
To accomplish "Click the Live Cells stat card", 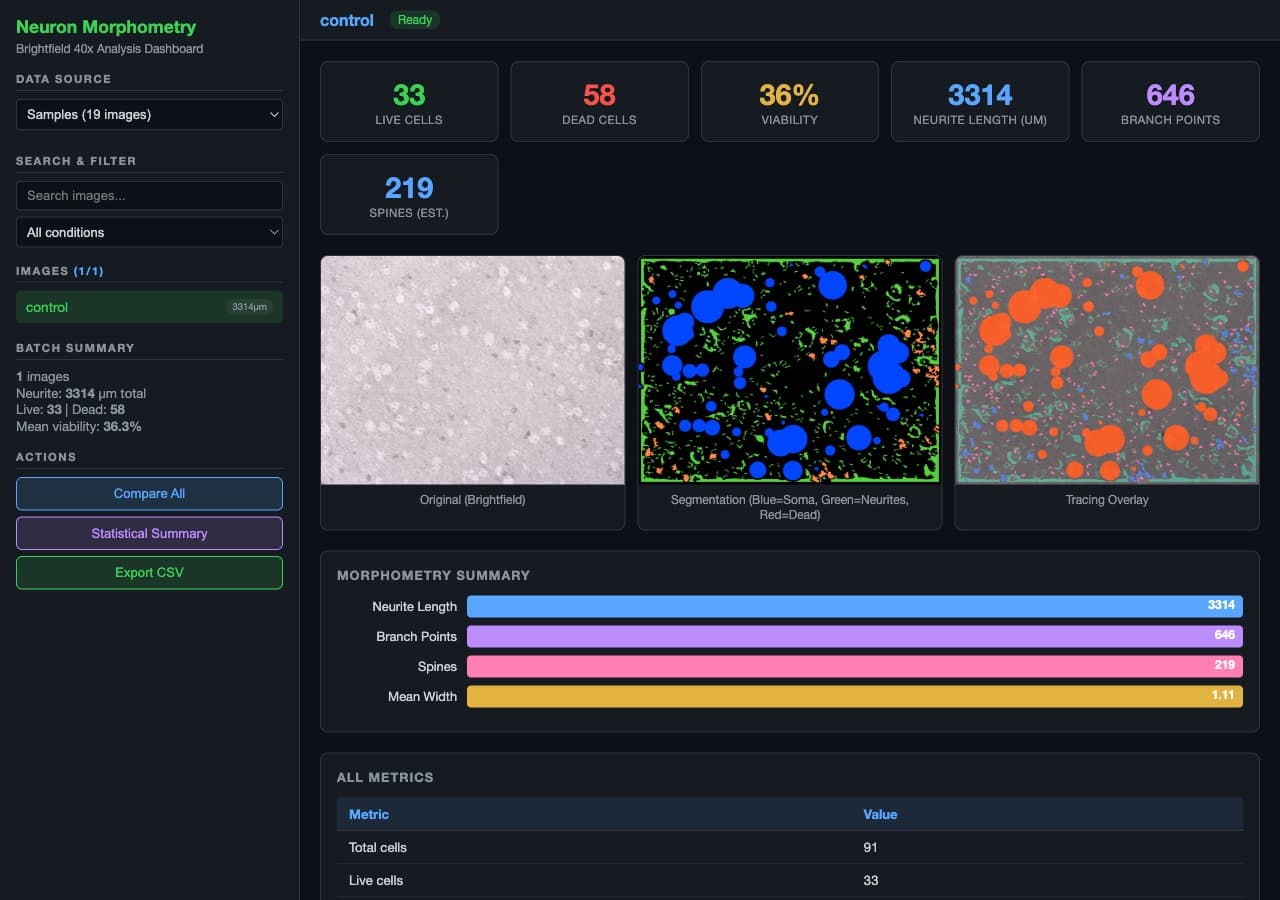I will tap(409, 101).
